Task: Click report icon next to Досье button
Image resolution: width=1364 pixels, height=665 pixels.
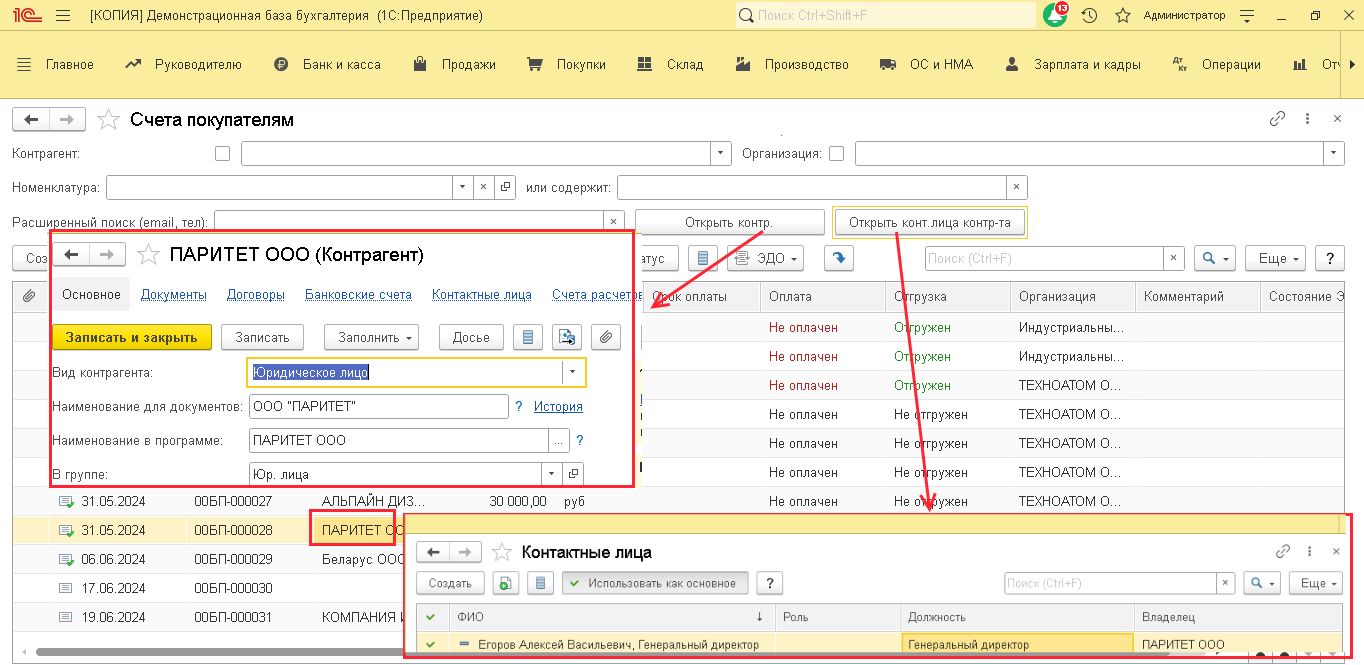Action: click(528, 337)
